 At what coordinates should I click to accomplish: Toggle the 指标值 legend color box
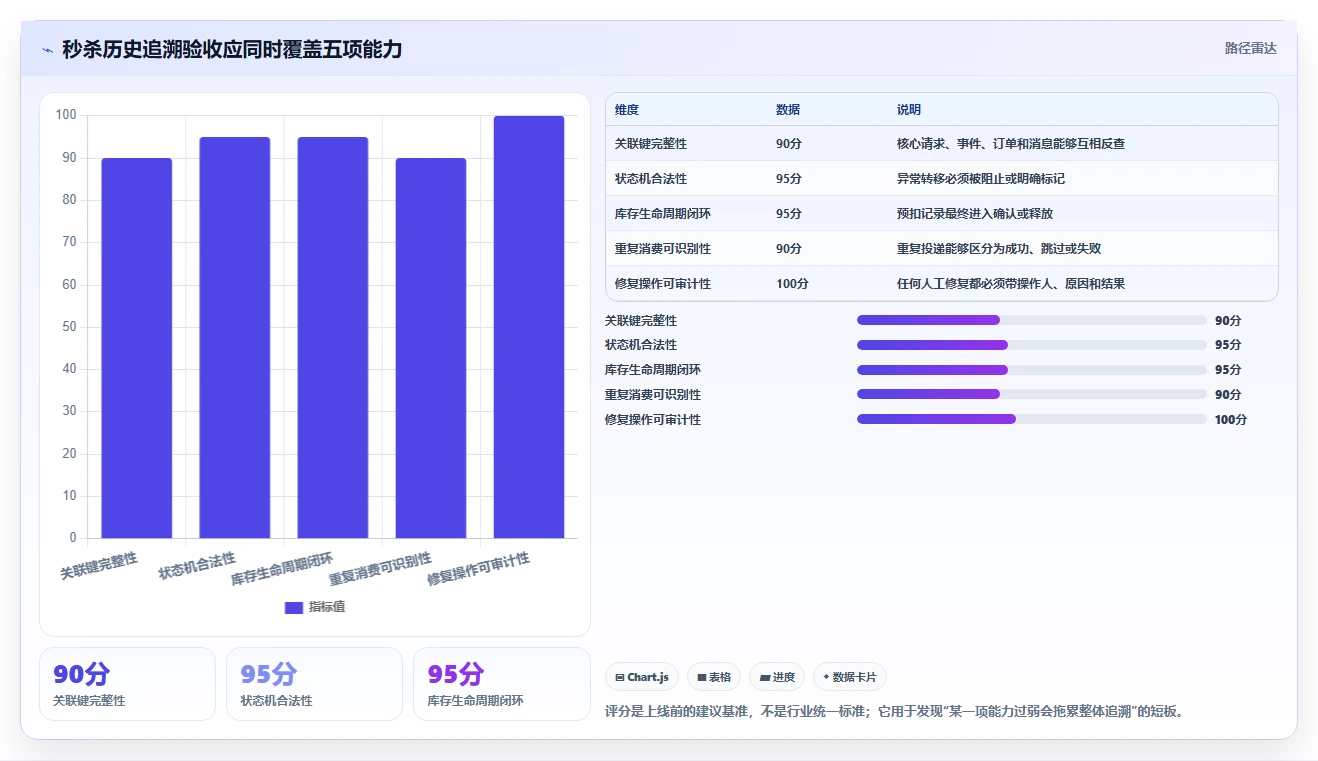[x=293, y=607]
